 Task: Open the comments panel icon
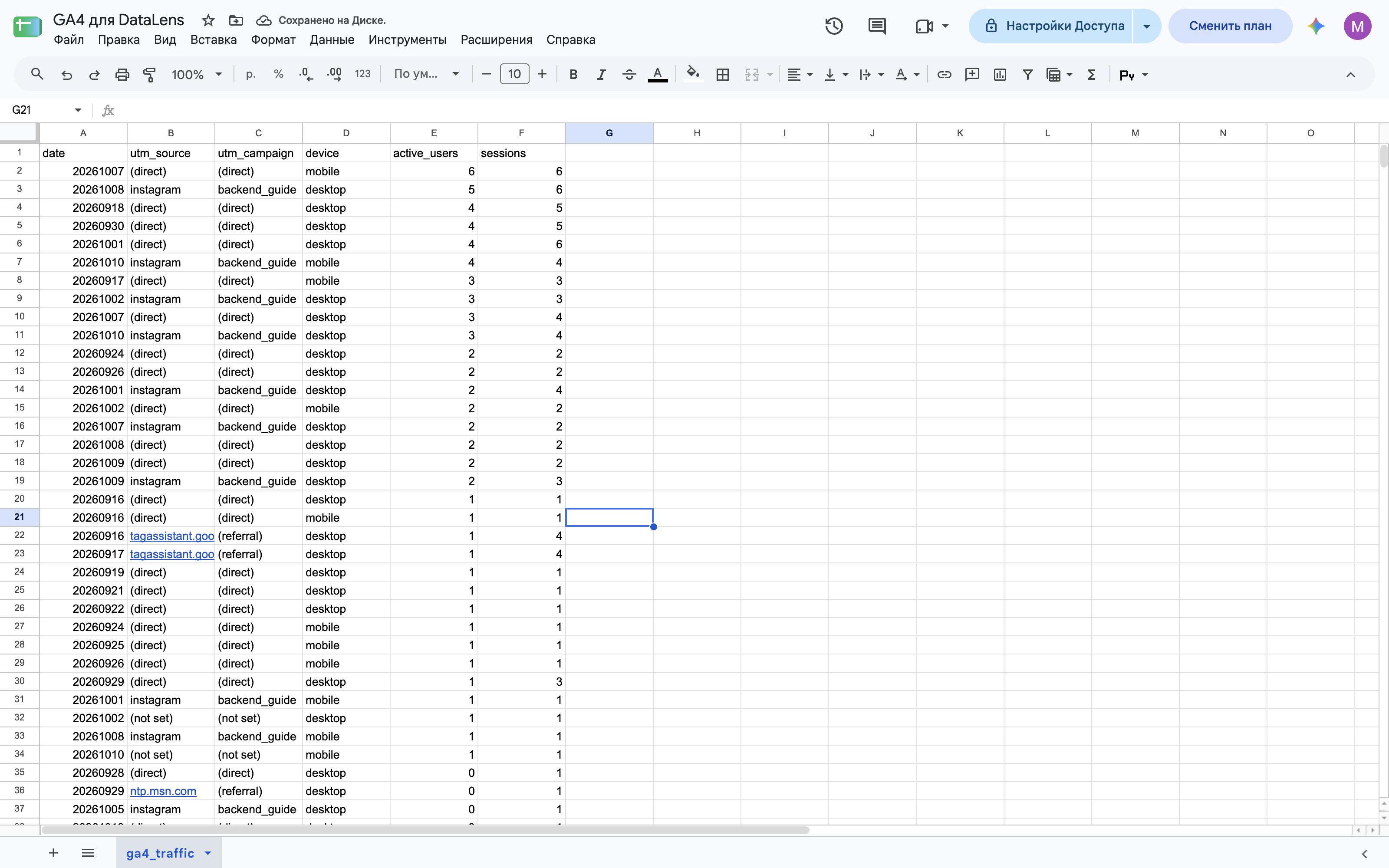click(877, 26)
